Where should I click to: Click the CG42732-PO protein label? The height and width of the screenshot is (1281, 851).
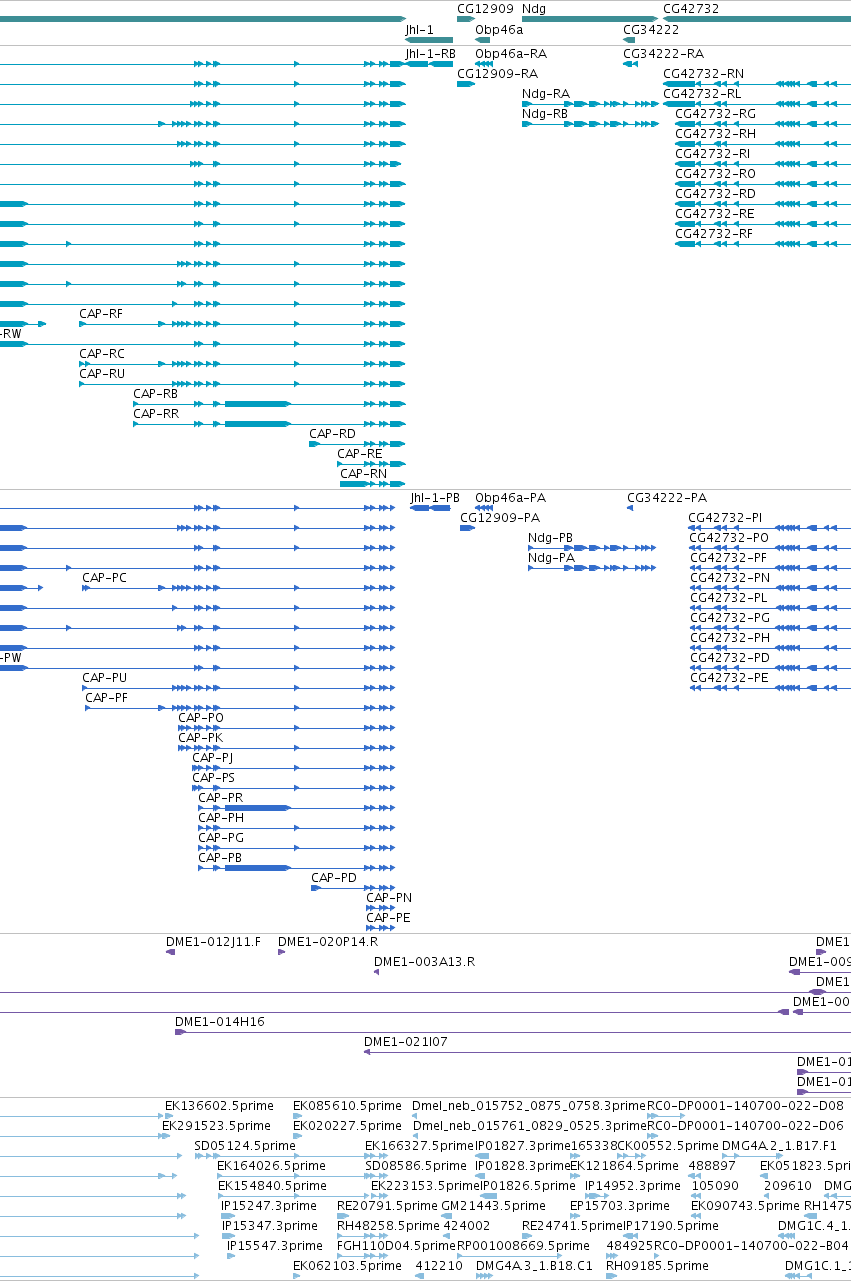(729, 538)
